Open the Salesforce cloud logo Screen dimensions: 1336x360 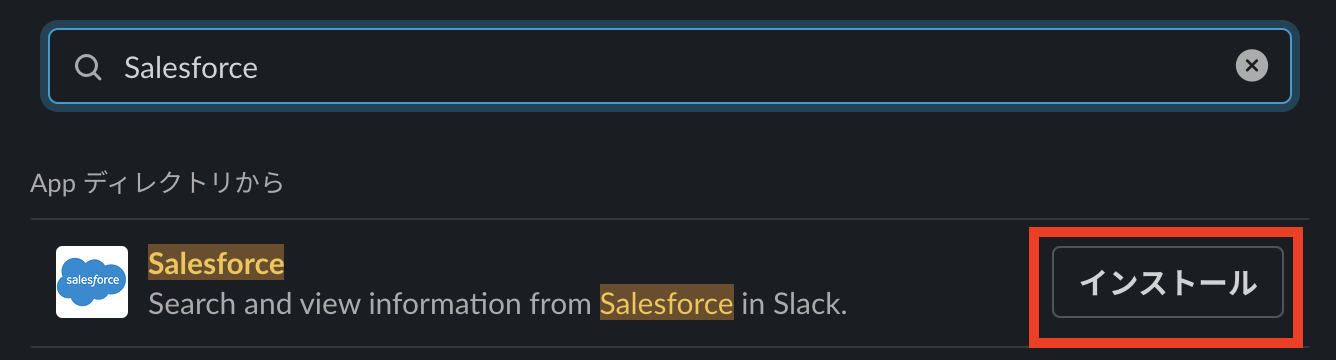pos(92,282)
